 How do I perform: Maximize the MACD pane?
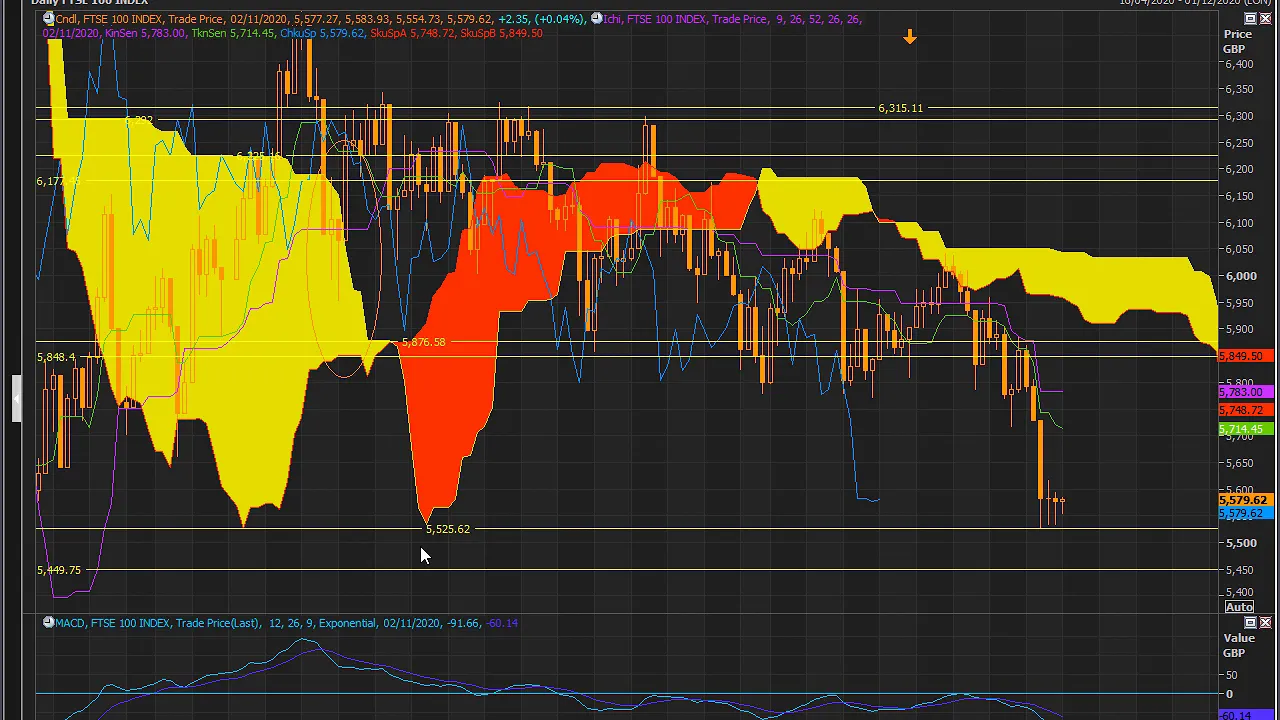(1250, 623)
